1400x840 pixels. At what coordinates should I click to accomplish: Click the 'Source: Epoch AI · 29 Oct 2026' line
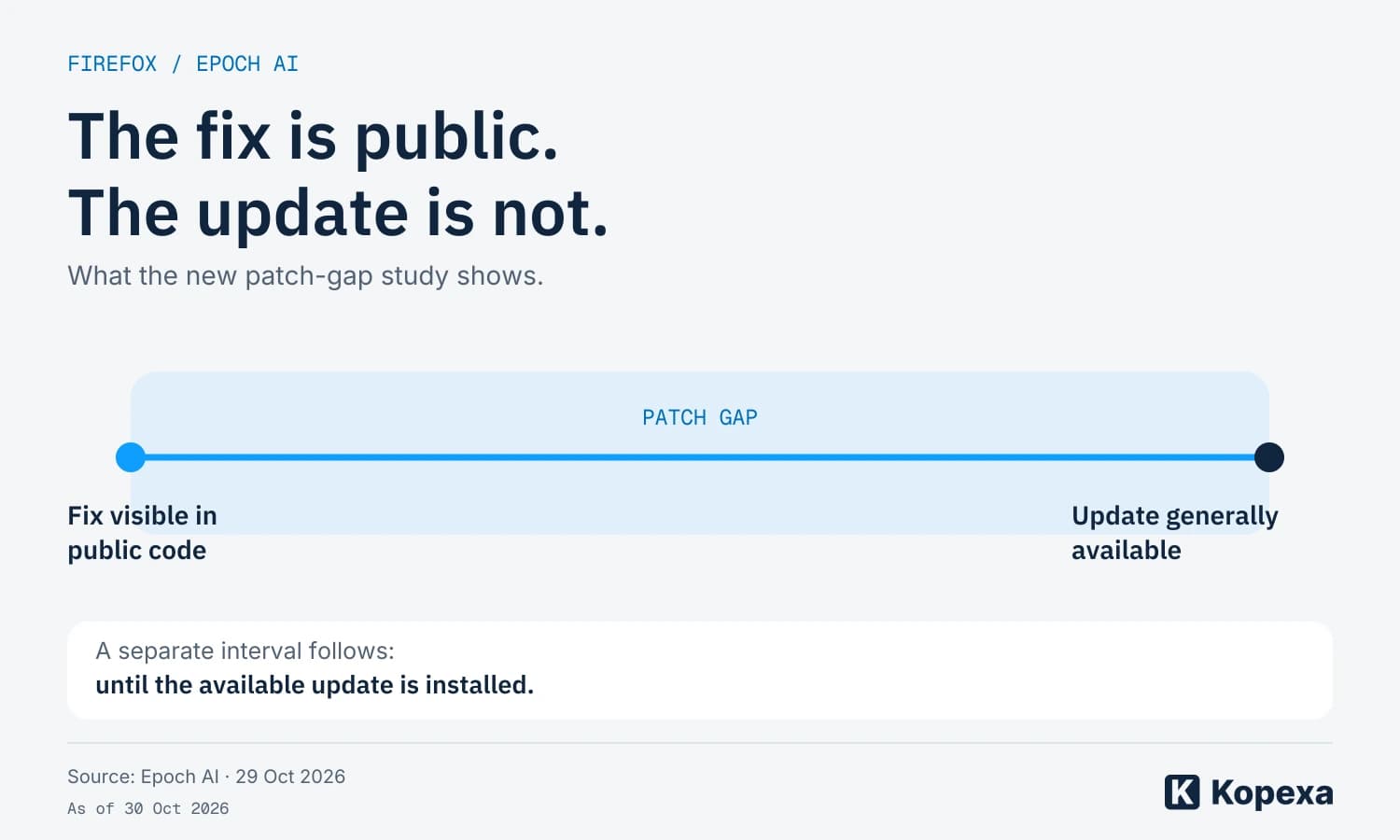(x=206, y=777)
